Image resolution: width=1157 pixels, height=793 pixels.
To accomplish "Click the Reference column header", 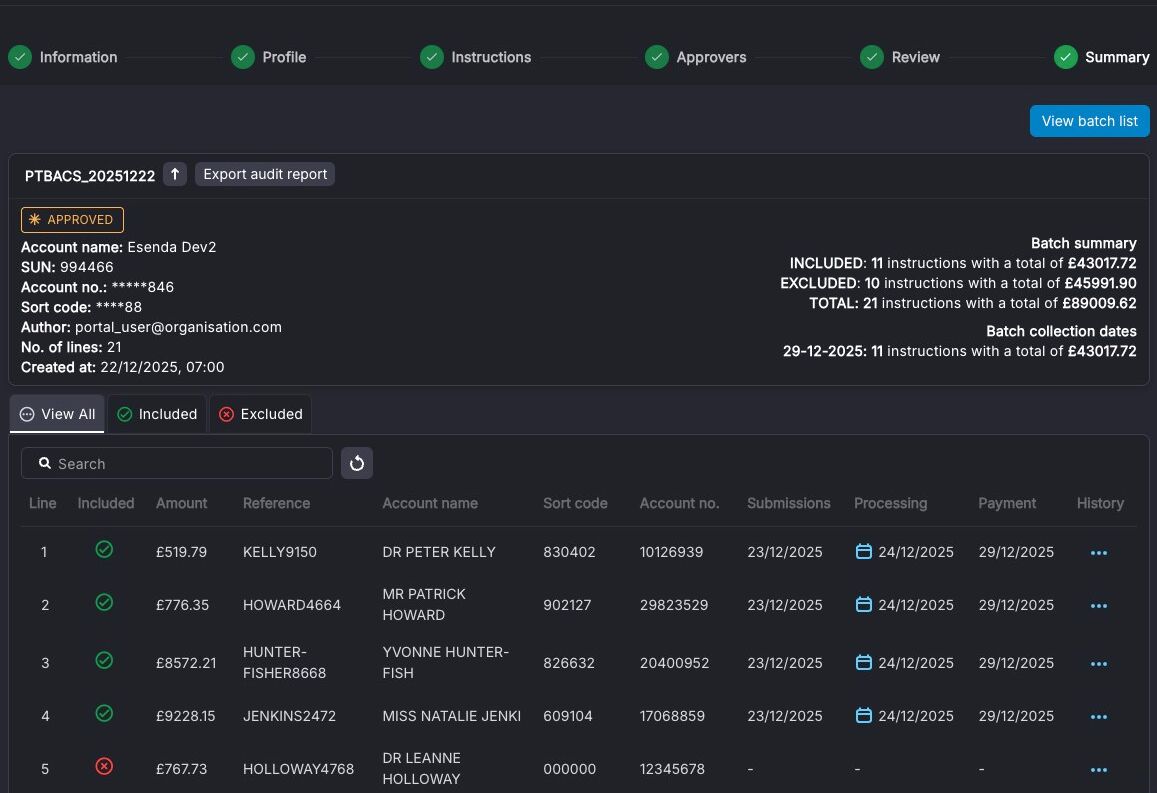I will 277,503.
